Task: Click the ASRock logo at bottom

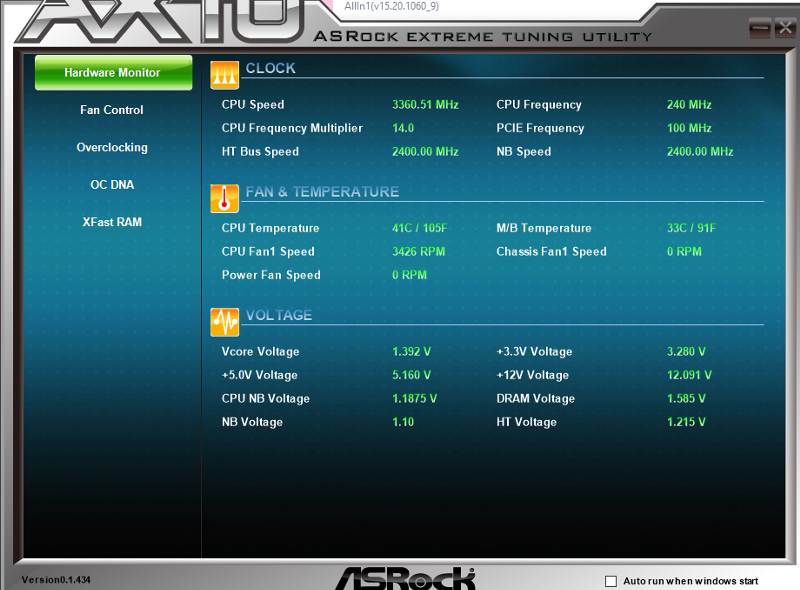Action: (406, 578)
